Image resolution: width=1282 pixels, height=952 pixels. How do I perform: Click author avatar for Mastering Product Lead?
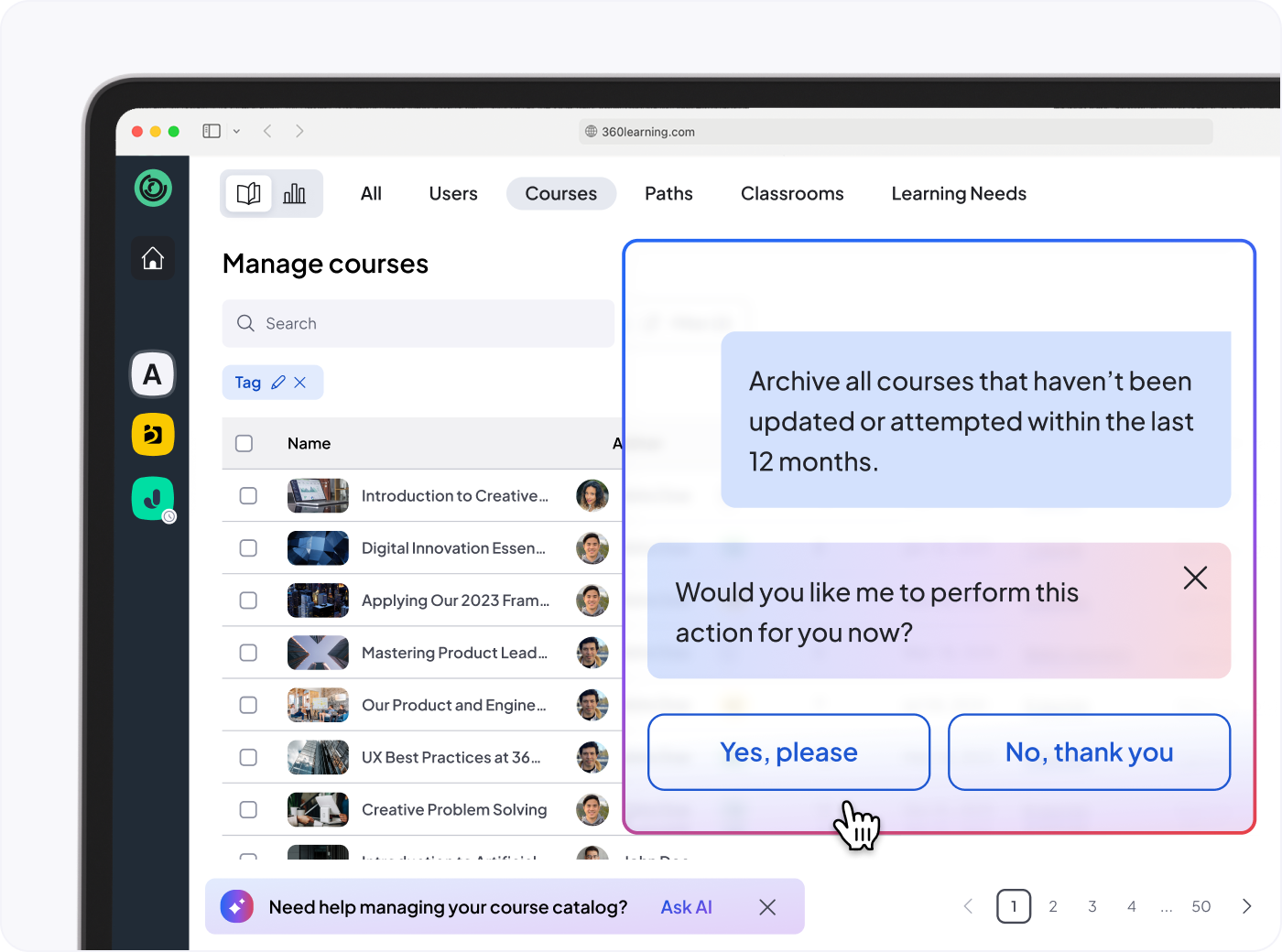point(592,653)
